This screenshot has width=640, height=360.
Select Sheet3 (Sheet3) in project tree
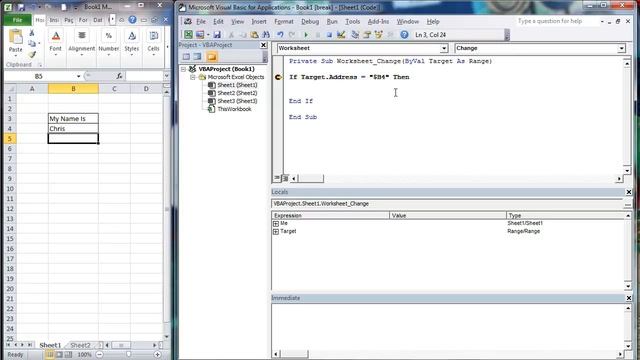pyautogui.click(x=237, y=101)
